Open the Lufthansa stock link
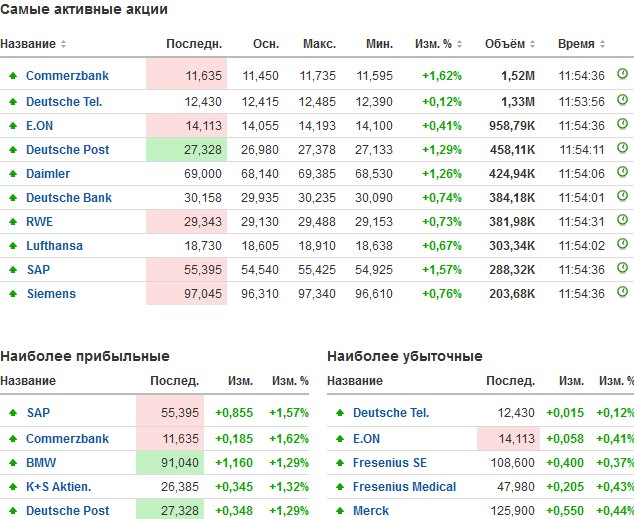The image size is (634, 519). pyautogui.click(x=54, y=246)
